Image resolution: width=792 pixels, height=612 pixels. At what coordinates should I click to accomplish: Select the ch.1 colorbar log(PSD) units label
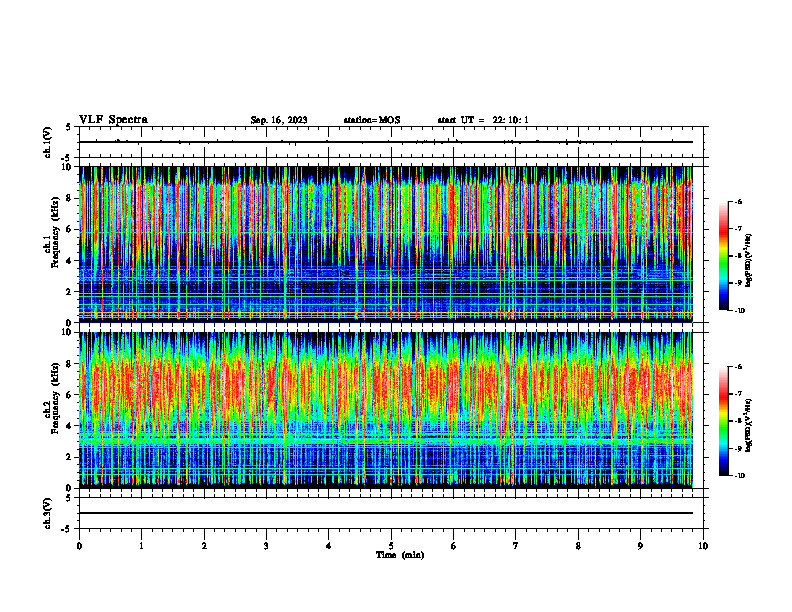(x=749, y=260)
